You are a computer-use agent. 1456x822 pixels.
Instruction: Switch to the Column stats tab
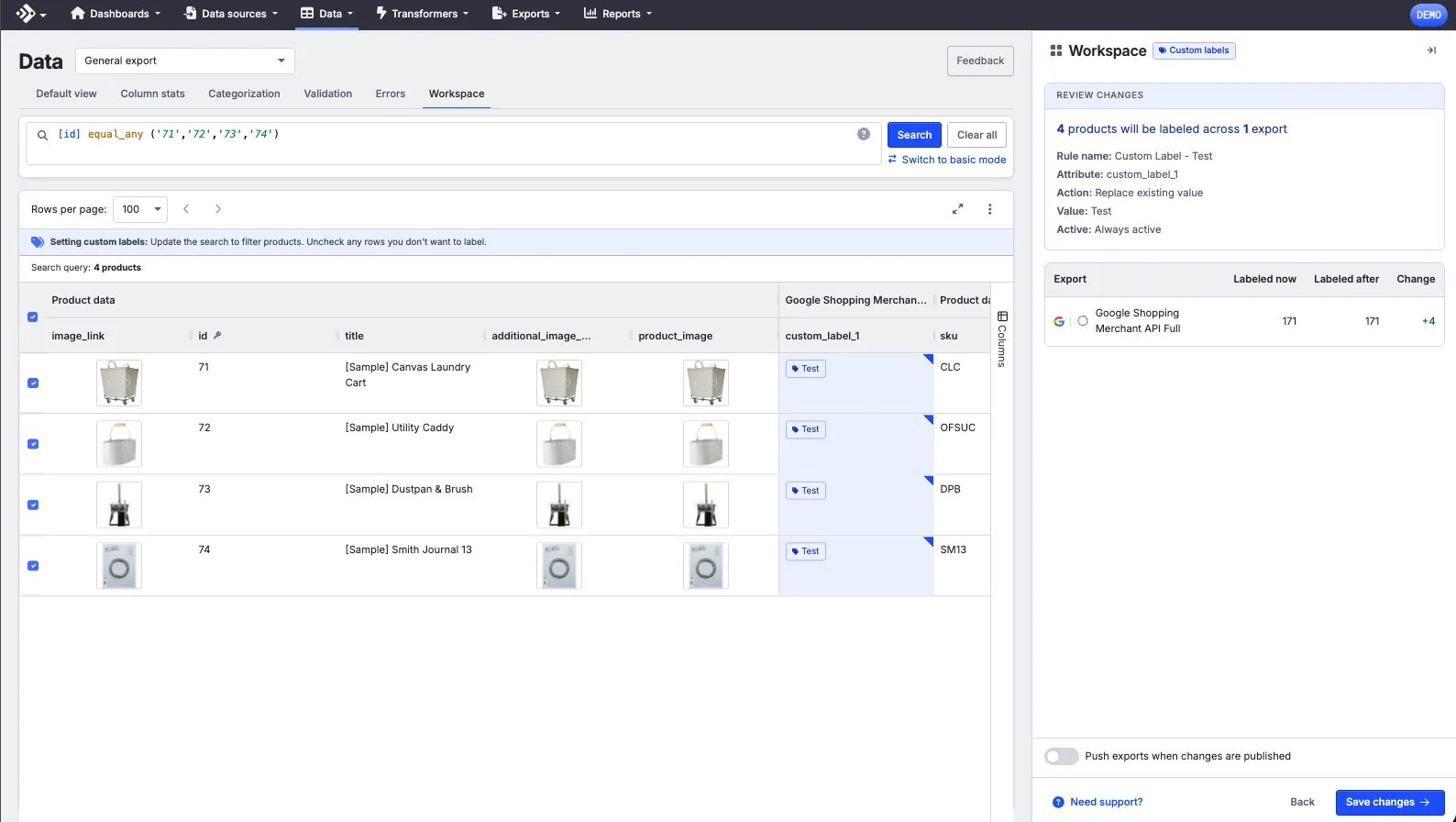(153, 94)
